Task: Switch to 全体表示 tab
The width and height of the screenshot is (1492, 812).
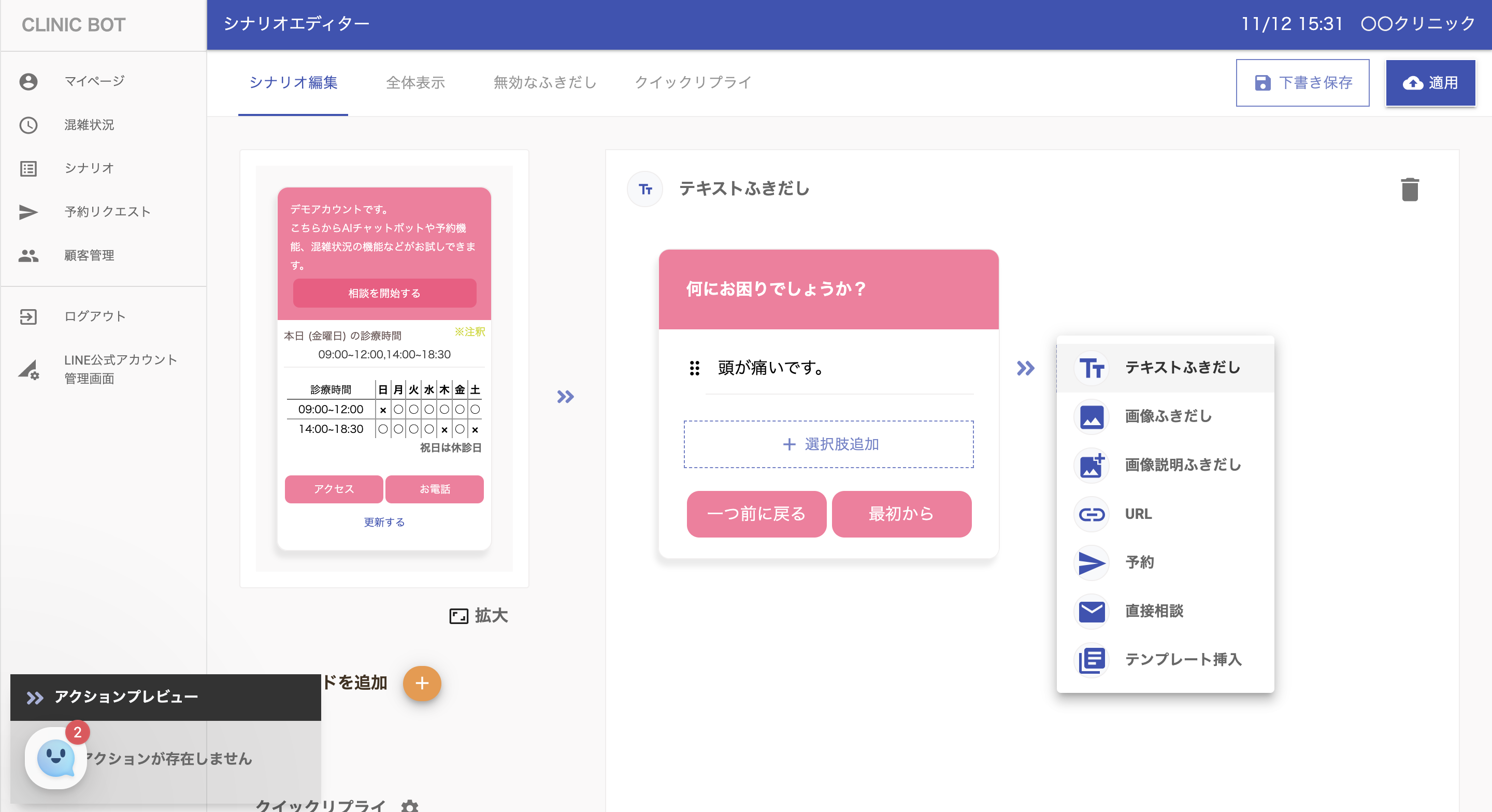Action: [415, 82]
